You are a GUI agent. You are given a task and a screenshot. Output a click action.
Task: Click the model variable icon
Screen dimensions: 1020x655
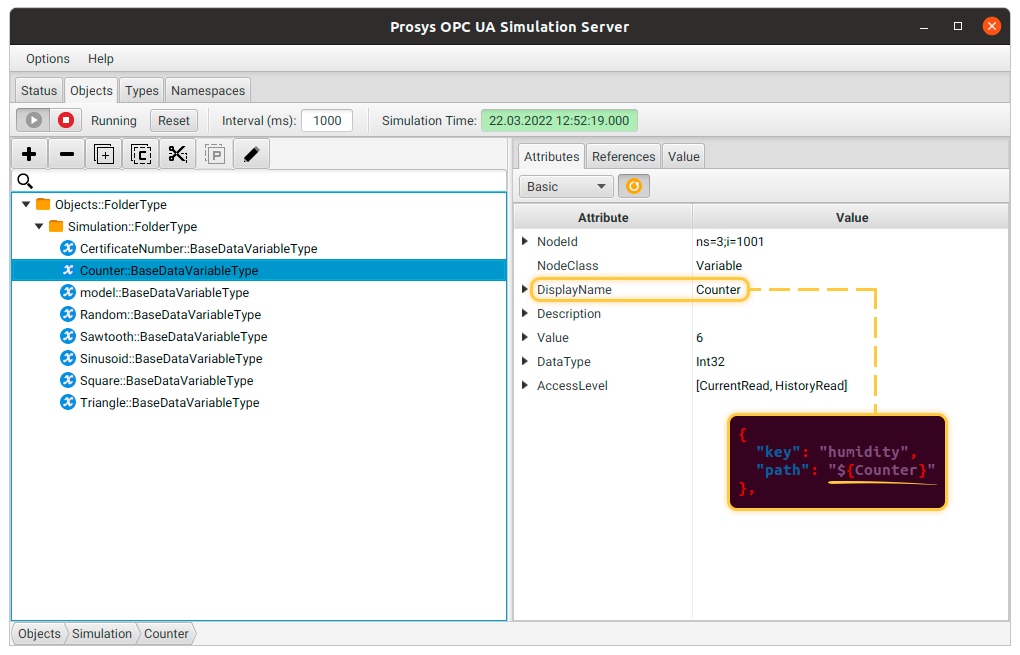[68, 292]
